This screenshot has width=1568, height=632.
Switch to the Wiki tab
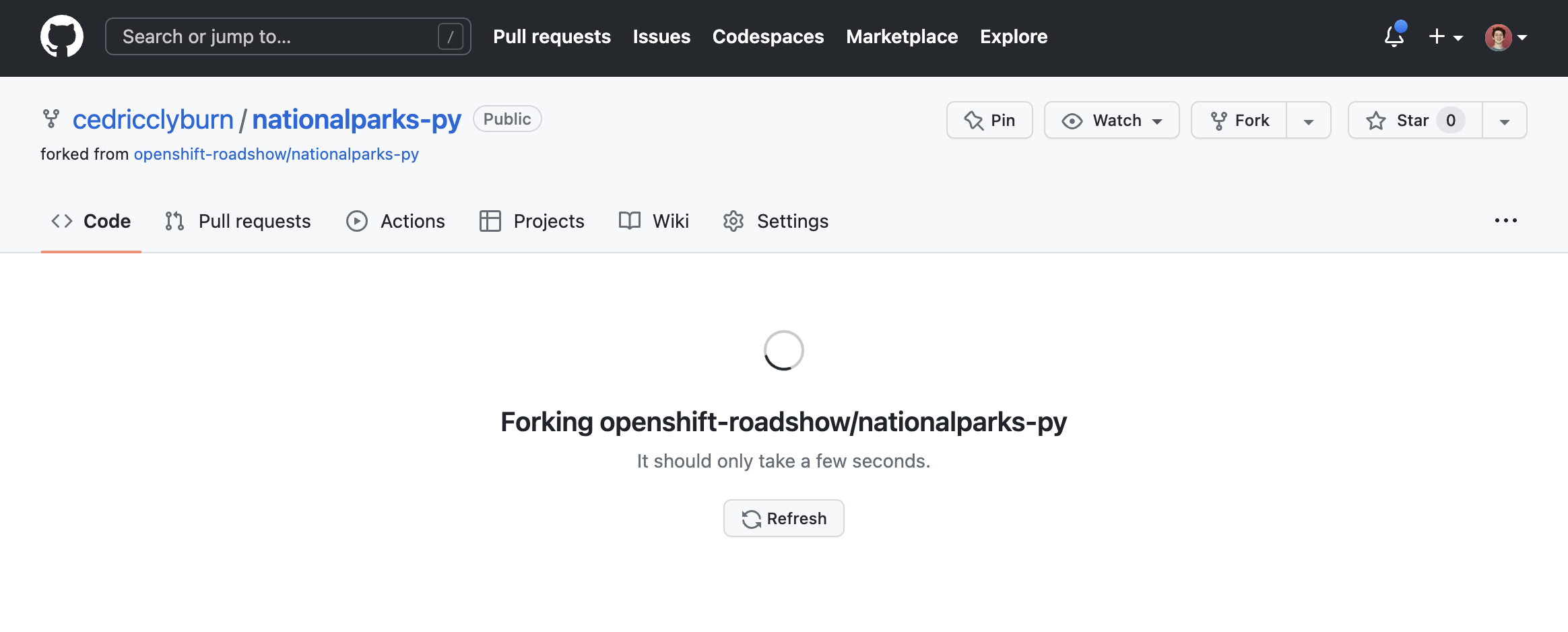coord(653,221)
